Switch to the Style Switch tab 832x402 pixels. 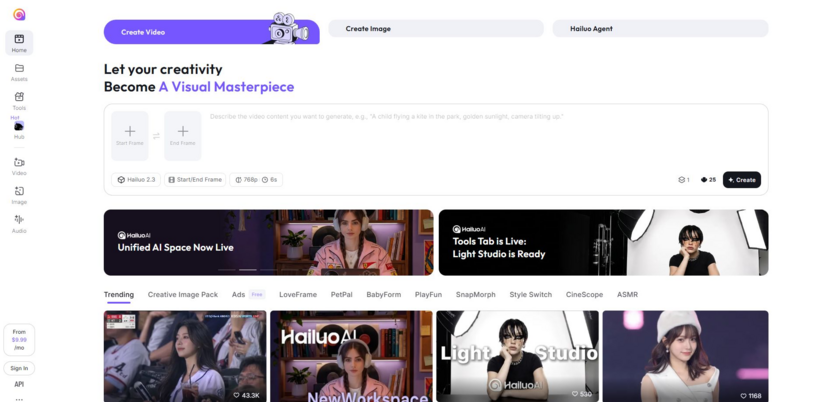tap(531, 295)
